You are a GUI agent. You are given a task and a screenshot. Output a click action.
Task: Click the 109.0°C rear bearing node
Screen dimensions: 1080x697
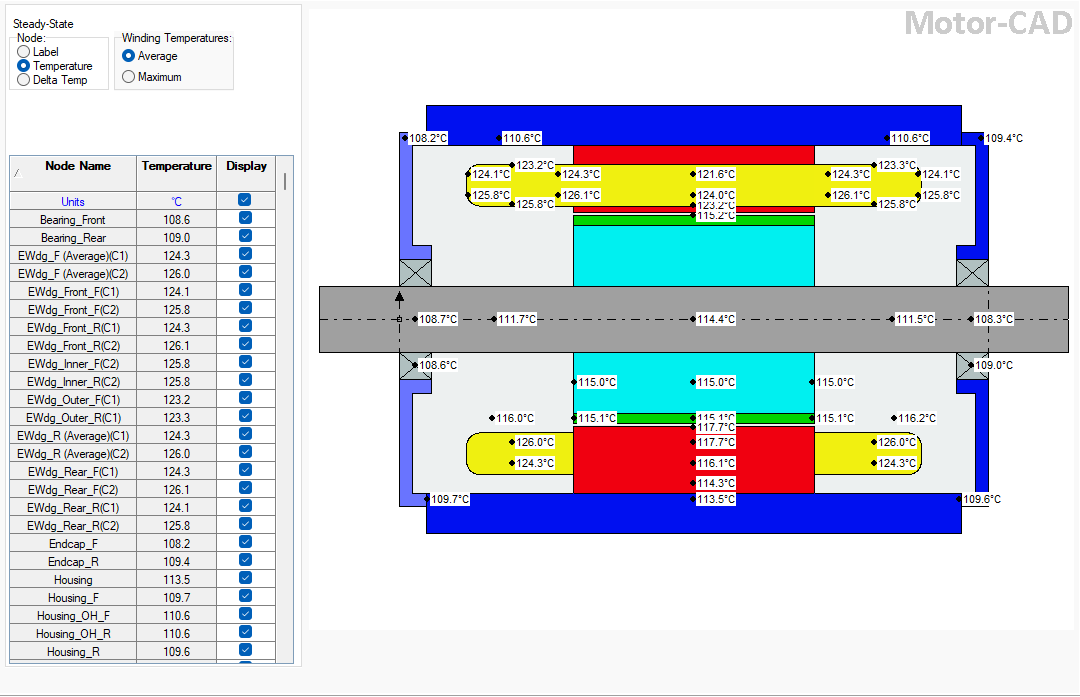click(x=994, y=365)
